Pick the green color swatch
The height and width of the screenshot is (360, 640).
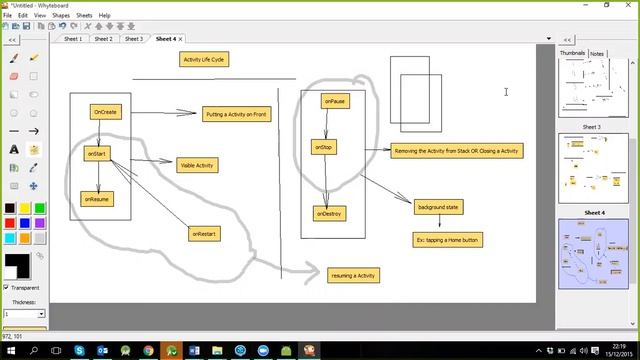(40, 208)
